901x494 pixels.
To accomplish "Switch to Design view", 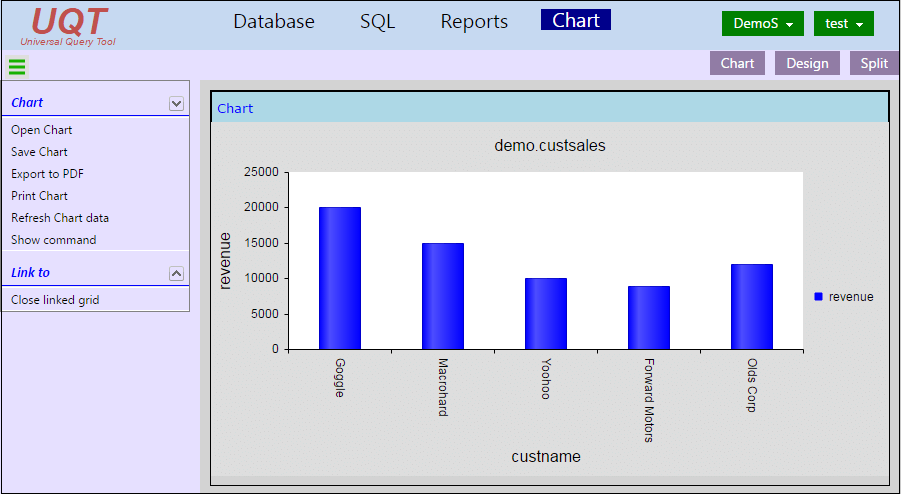I will 807,63.
